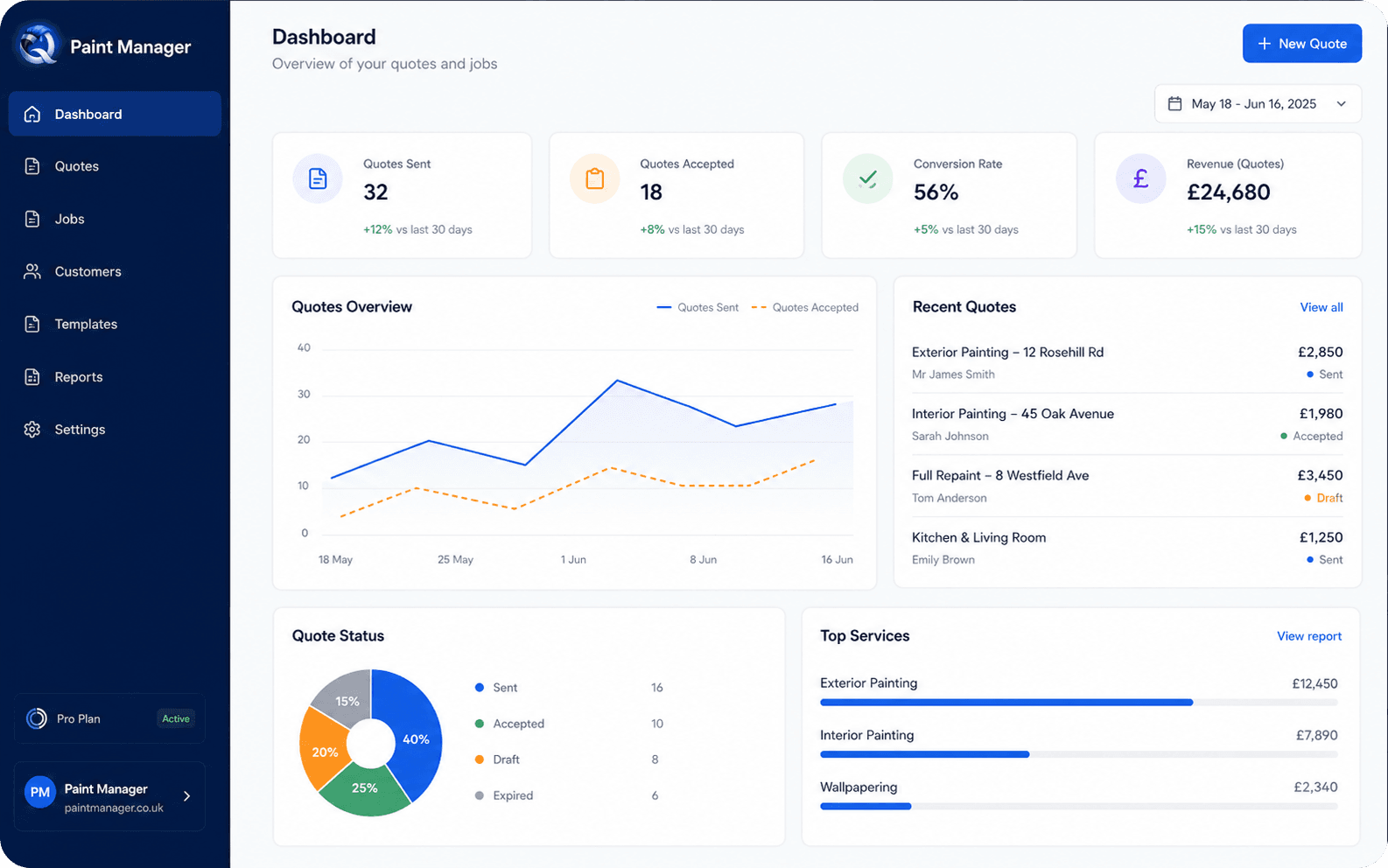Click the Accepted legend row in Quote Status

pos(569,724)
